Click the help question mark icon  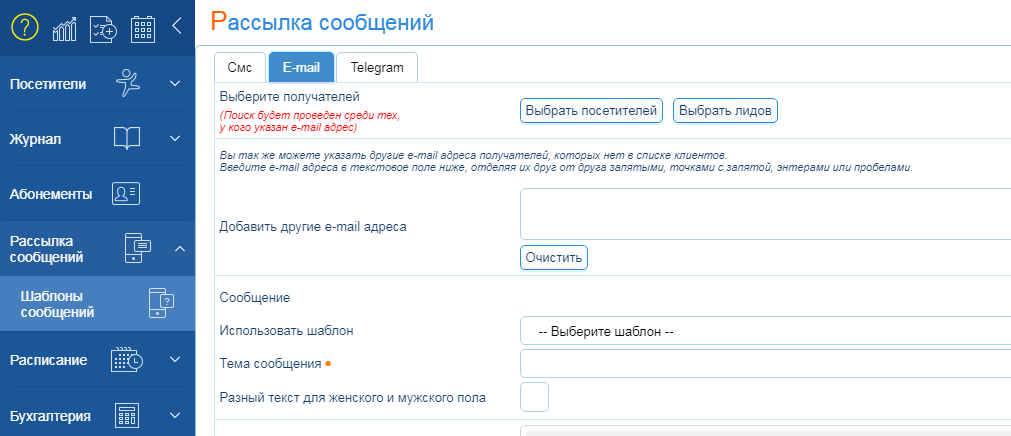[x=24, y=27]
